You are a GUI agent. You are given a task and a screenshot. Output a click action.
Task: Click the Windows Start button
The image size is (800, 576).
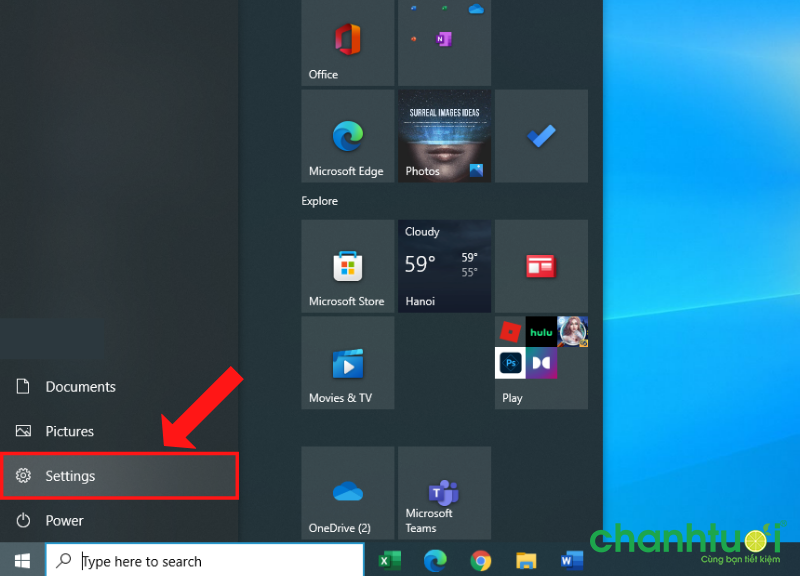(x=22, y=561)
